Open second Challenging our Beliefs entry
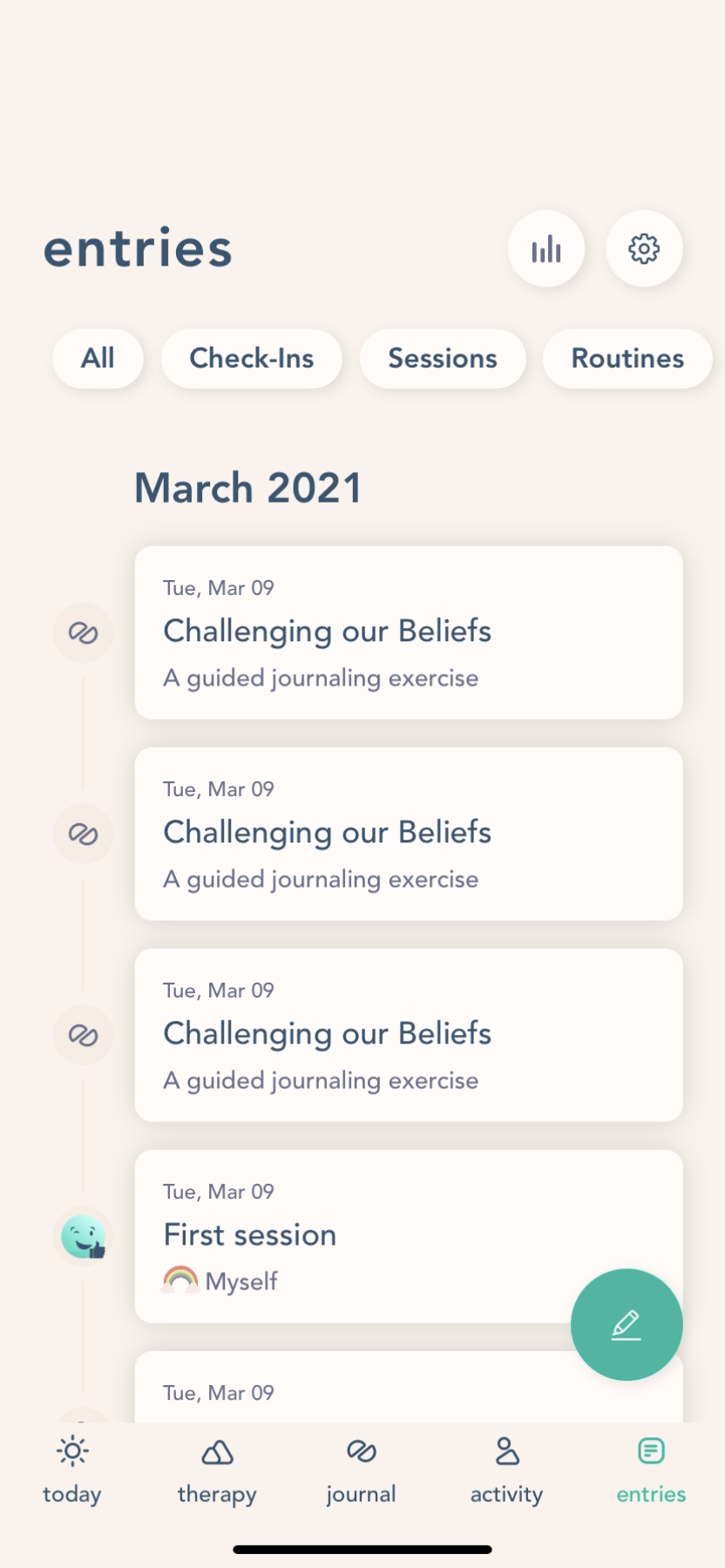 point(409,834)
